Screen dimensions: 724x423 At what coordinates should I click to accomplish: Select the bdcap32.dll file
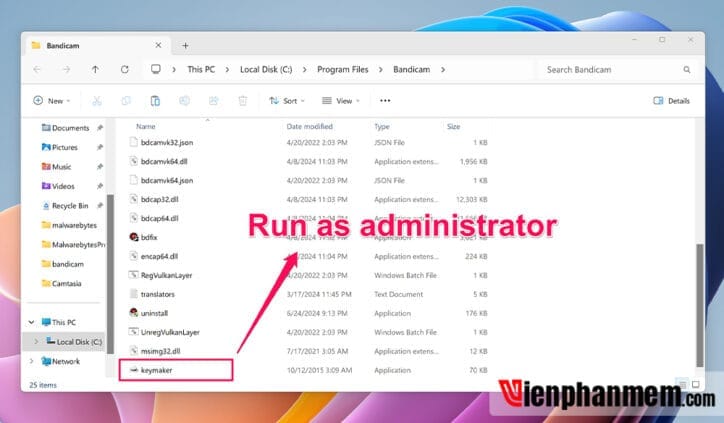(159, 199)
